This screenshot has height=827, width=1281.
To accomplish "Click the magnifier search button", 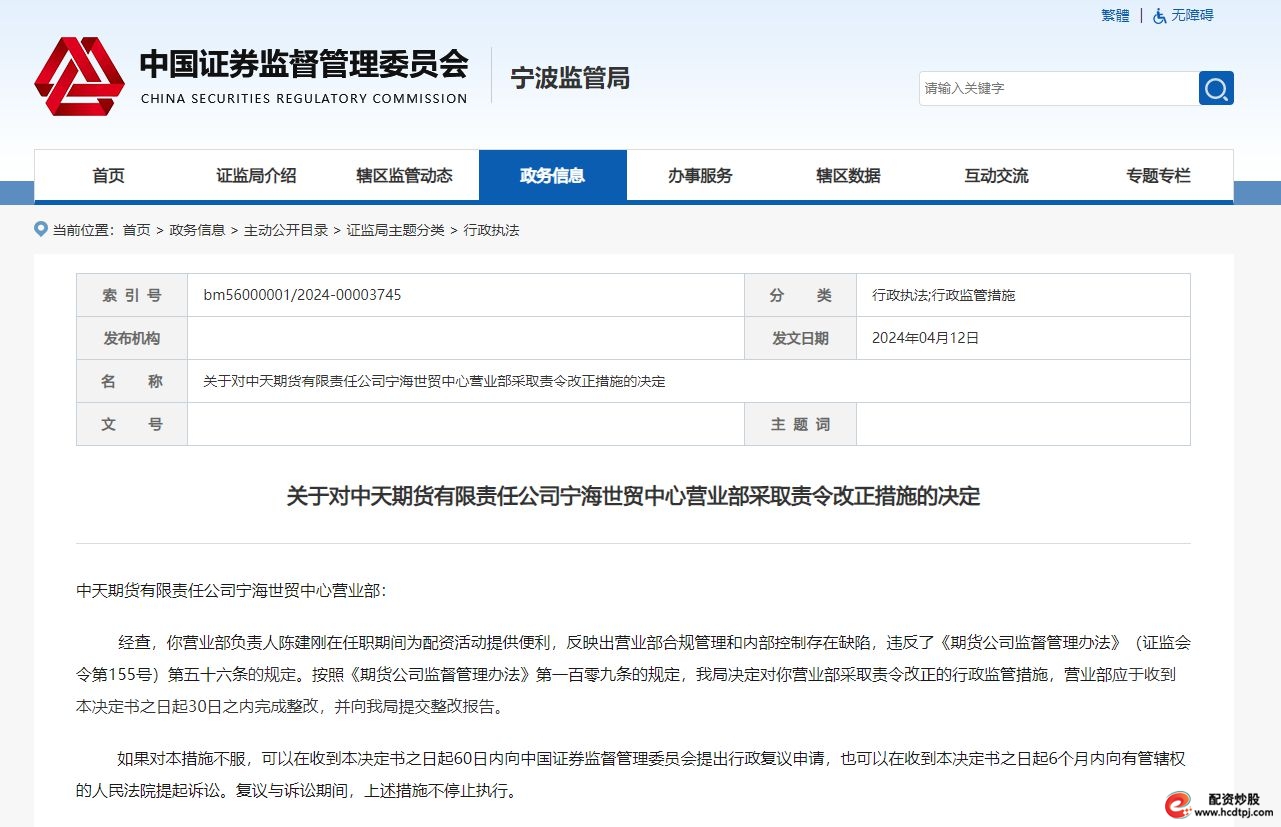I will point(1216,88).
